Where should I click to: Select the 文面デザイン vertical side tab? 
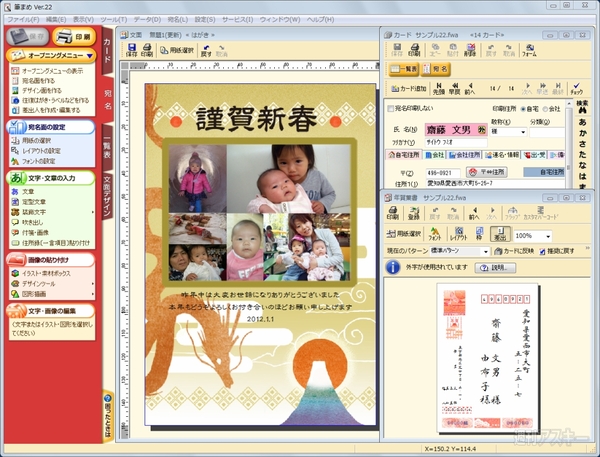107,196
